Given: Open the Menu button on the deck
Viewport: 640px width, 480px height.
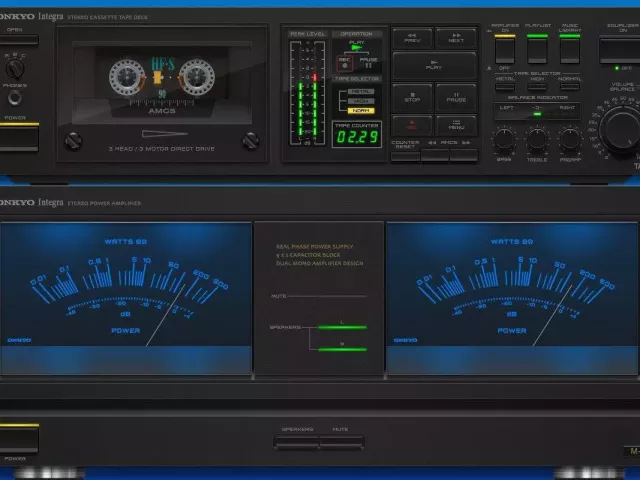Looking at the screenshot, I should [456, 125].
